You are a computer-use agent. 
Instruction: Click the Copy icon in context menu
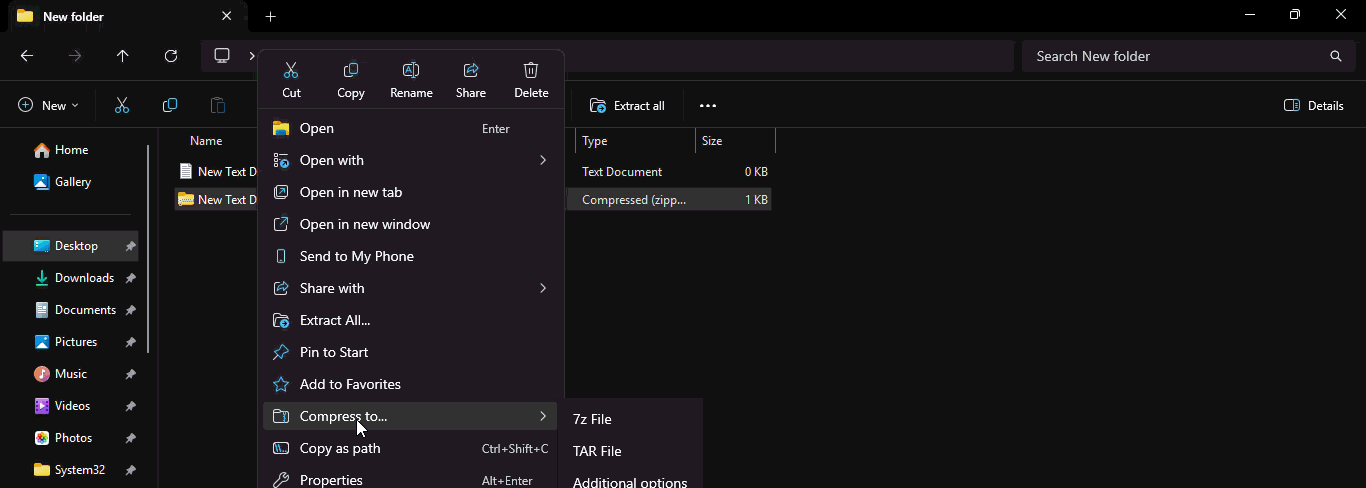[351, 70]
